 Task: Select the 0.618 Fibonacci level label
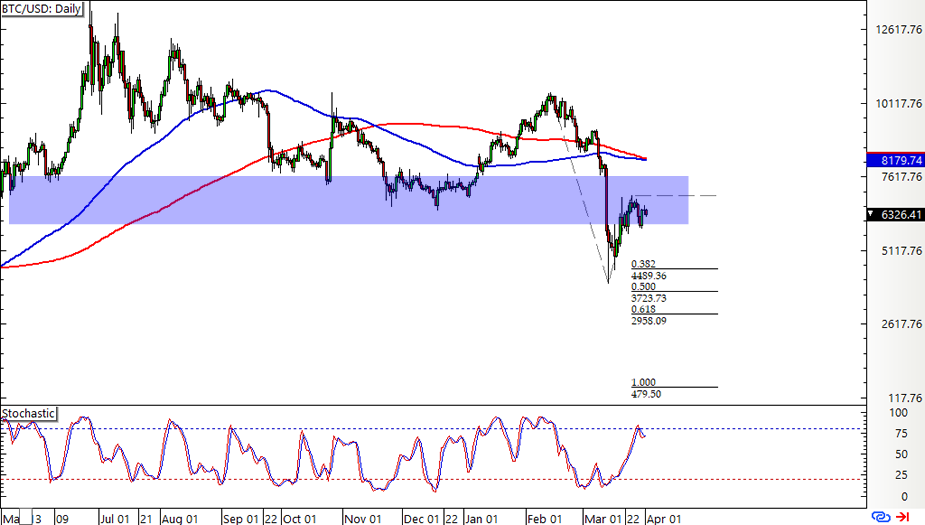[643, 309]
